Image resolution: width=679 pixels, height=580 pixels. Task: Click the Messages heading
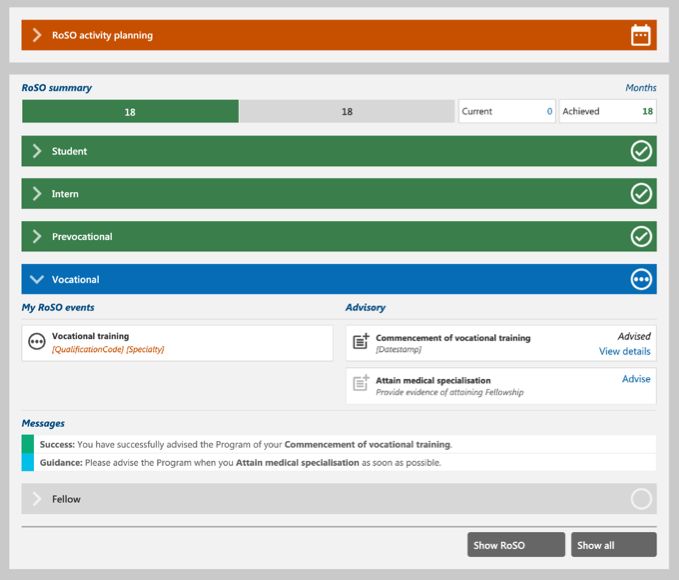point(43,423)
